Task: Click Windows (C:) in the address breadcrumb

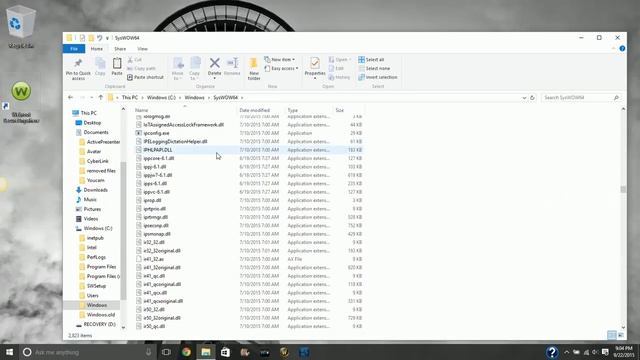Action: pyautogui.click(x=161, y=98)
